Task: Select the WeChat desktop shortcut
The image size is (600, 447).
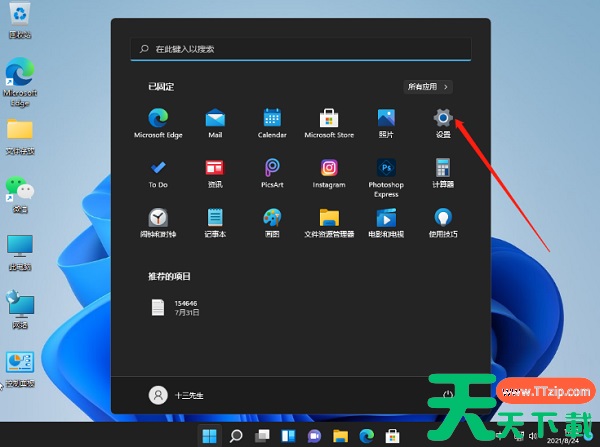Action: [20, 194]
